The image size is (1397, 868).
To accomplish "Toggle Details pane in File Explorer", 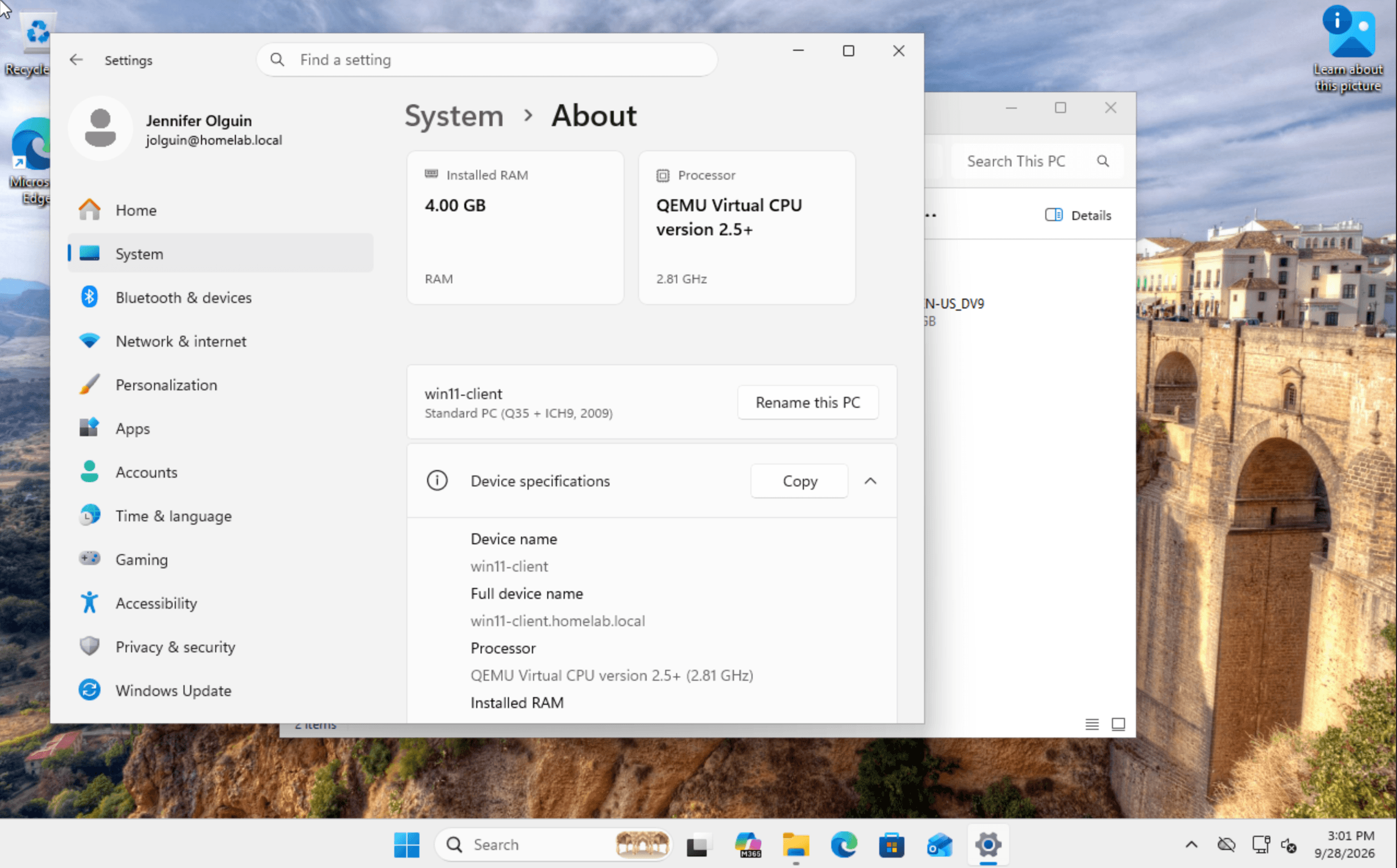I will [1078, 215].
